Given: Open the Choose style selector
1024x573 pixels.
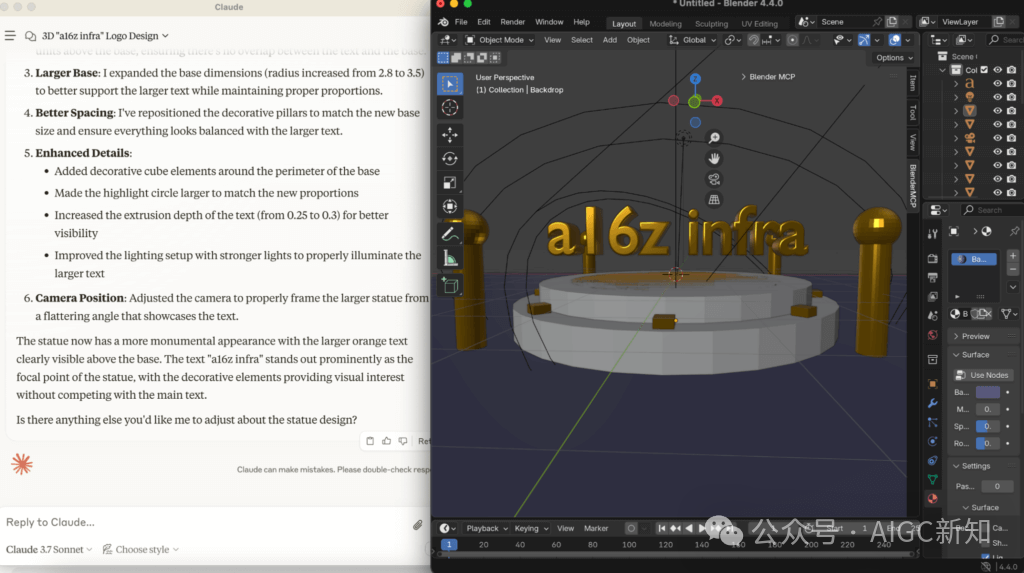Looking at the screenshot, I should point(142,549).
